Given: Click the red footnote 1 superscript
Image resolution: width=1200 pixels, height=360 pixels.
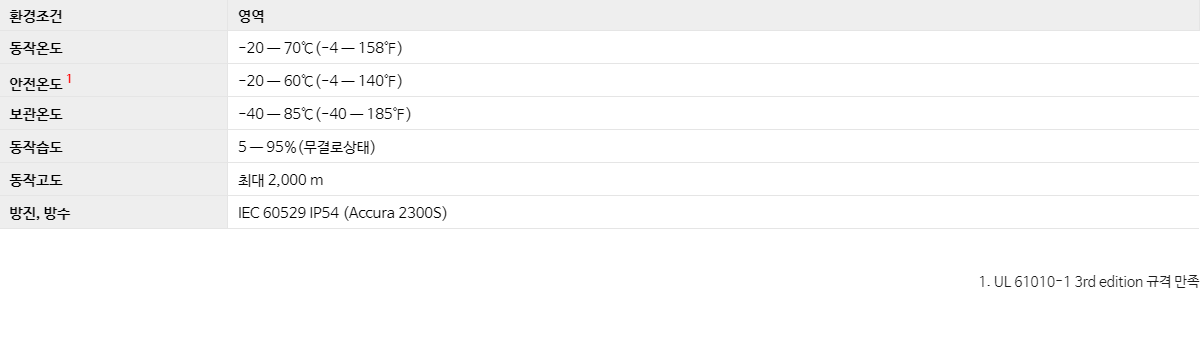Looking at the screenshot, I should pyautogui.click(x=69, y=76).
